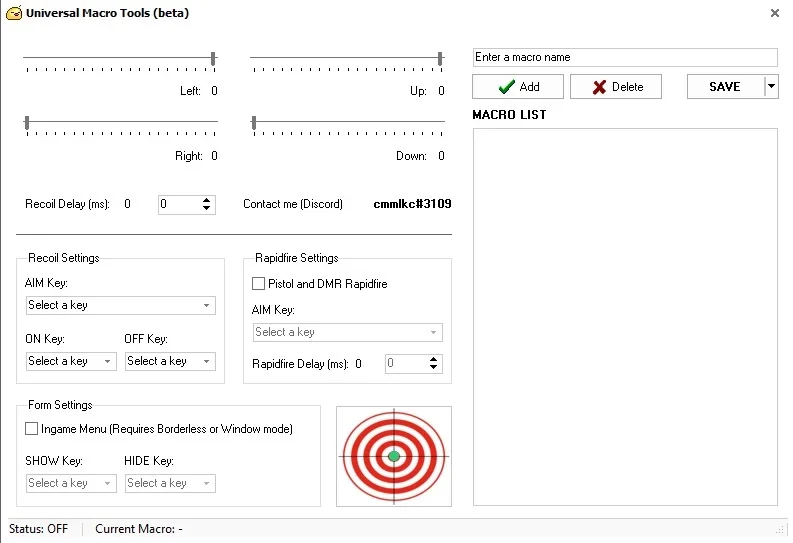Click the red bullseye target image
This screenshot has width=793, height=543.
point(394,456)
